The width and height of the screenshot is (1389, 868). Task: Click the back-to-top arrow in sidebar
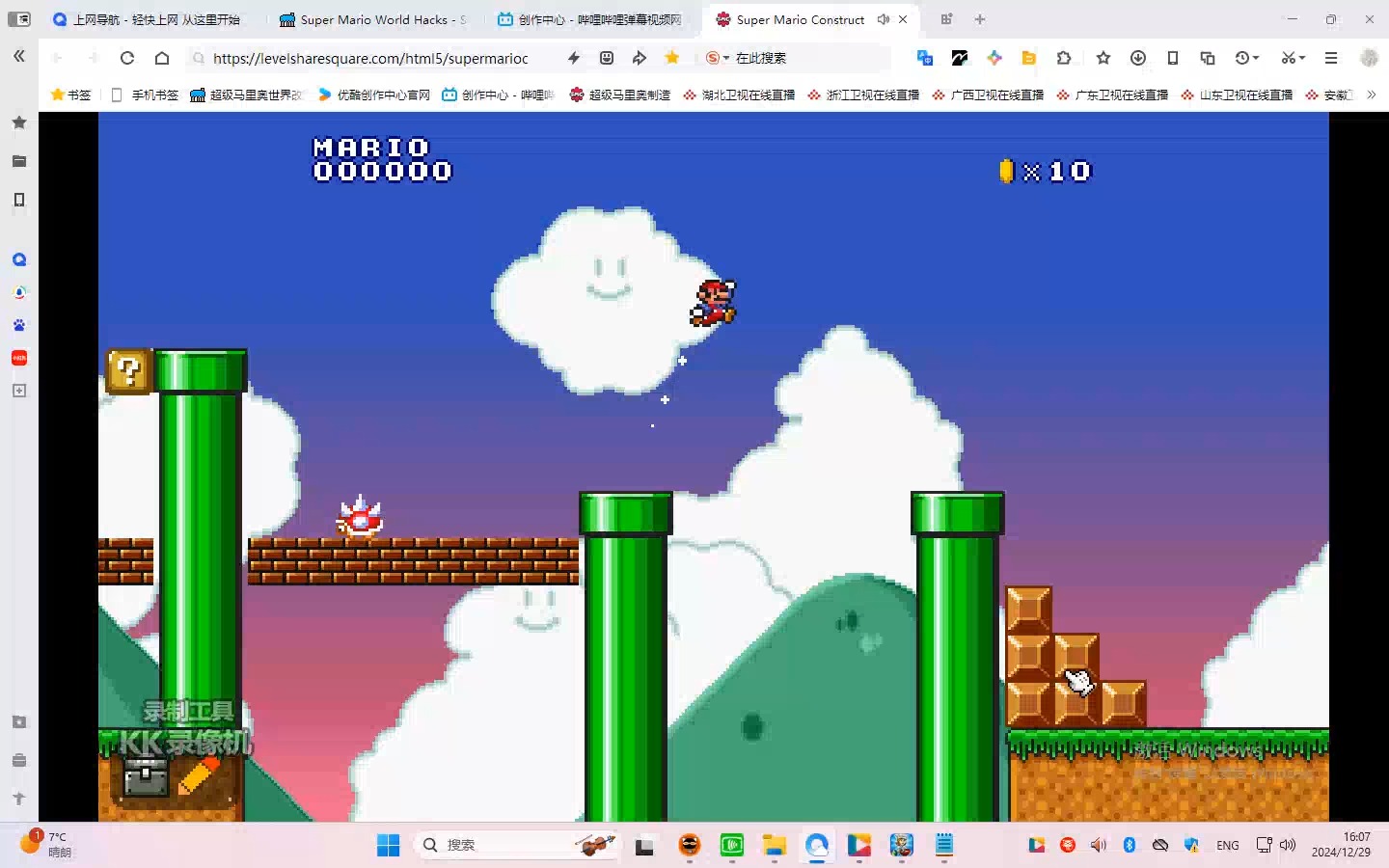[19, 799]
